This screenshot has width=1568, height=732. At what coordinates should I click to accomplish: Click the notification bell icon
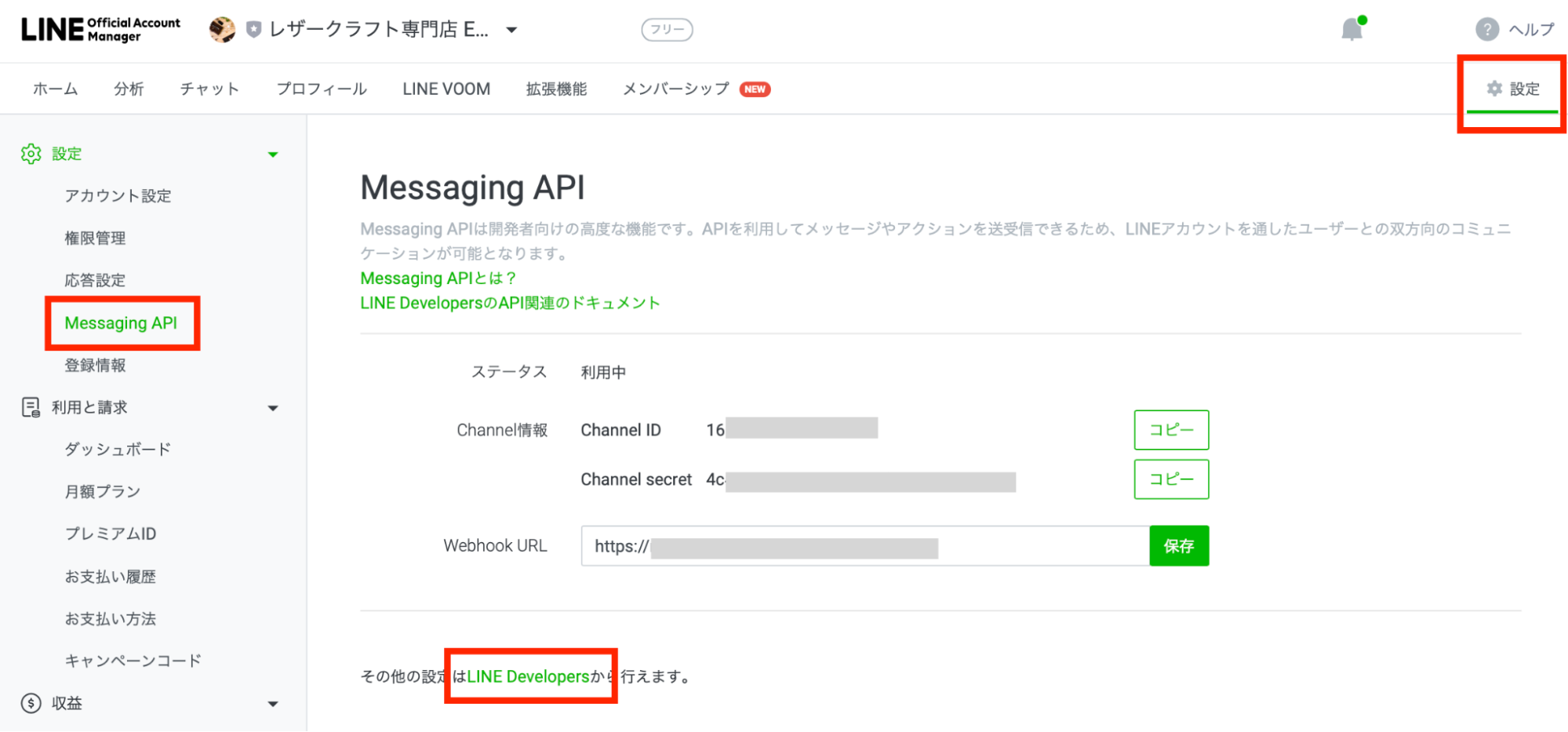1352,30
